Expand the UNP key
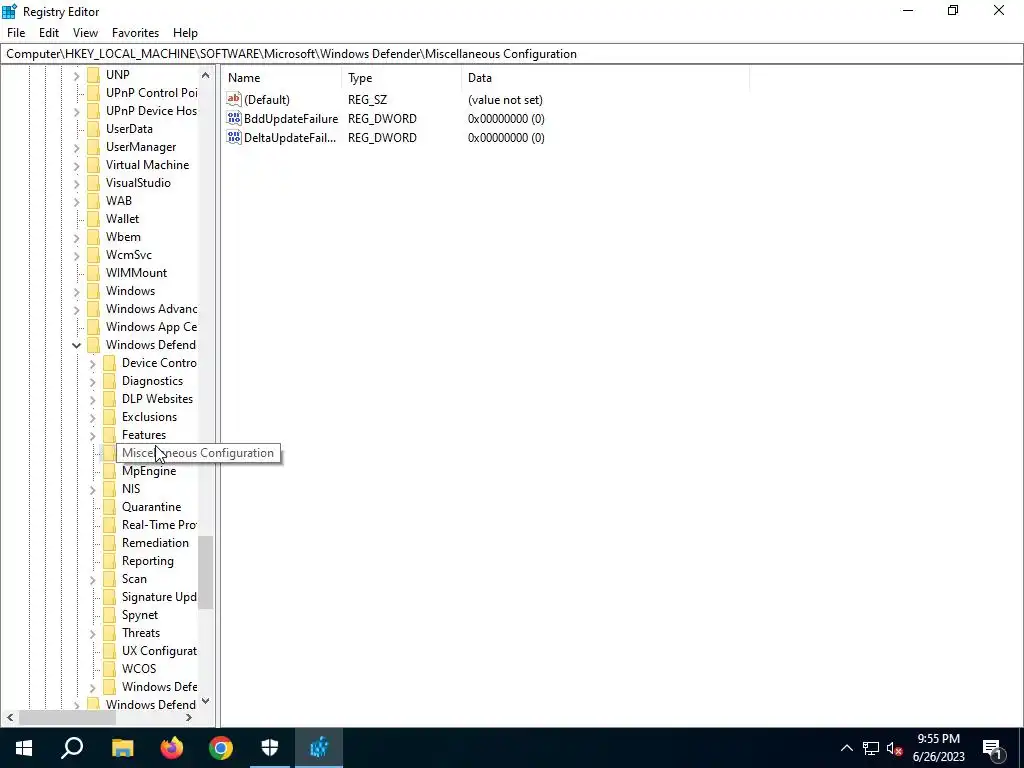Image resolution: width=1024 pixels, height=768 pixels. coord(76,75)
